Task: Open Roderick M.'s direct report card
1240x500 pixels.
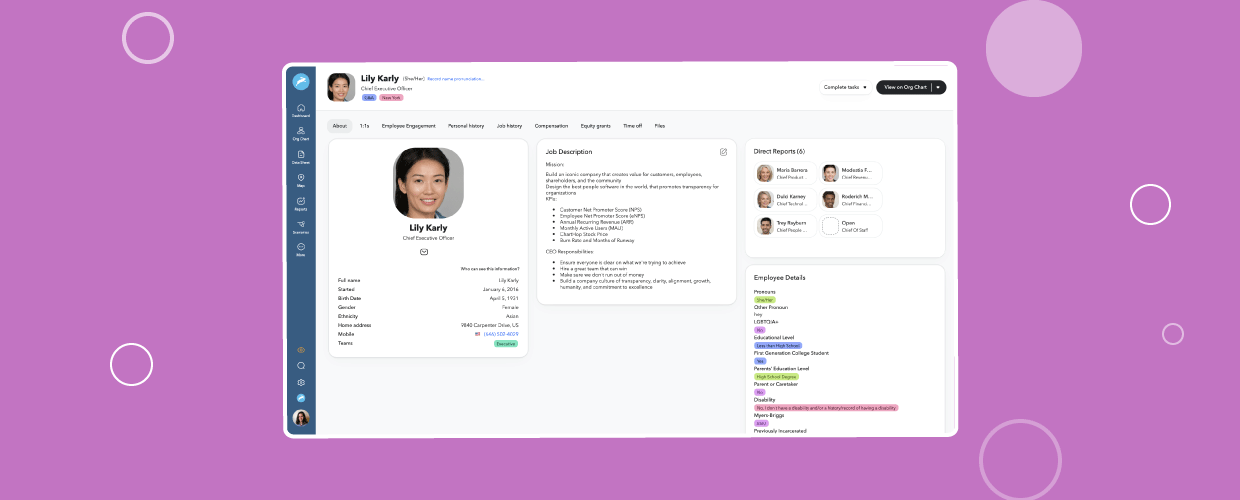Action: (850, 199)
